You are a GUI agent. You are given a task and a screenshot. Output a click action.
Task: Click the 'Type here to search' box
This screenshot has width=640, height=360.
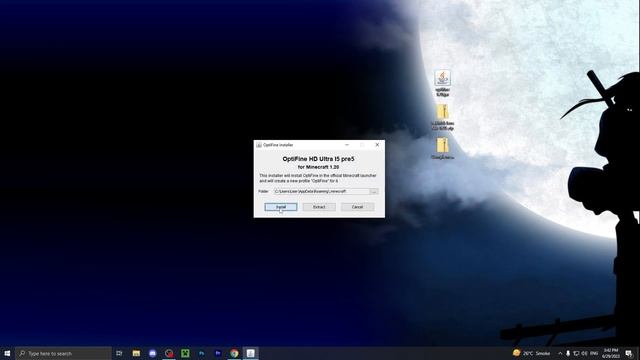63,353
